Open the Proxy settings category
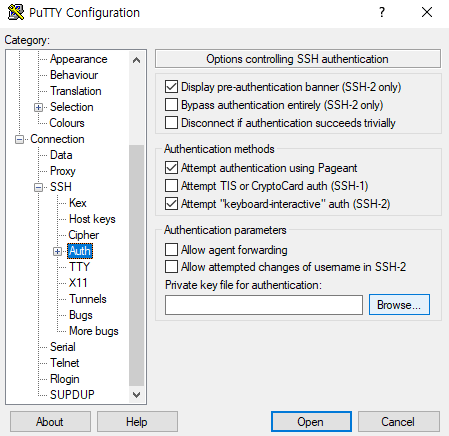449x436 pixels. tap(63, 171)
